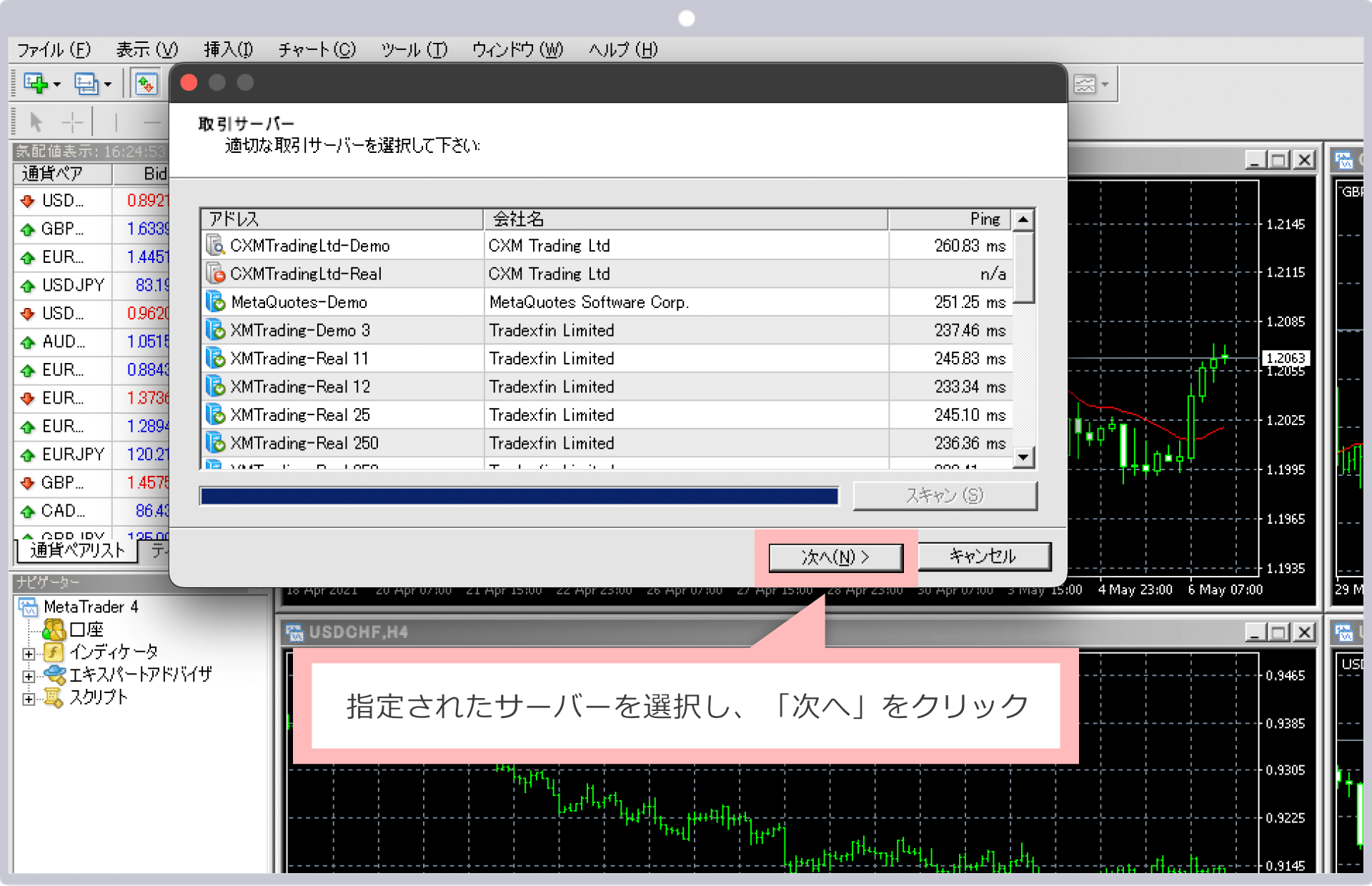This screenshot has height=886, width=1372.
Task: Click the scan progress bar
Action: [520, 496]
